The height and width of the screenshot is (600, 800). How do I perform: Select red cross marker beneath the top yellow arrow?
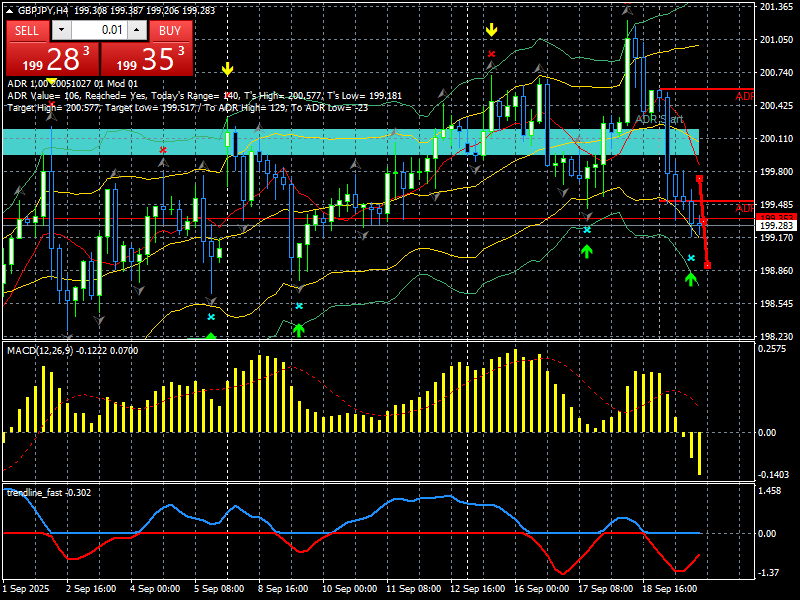coord(491,54)
